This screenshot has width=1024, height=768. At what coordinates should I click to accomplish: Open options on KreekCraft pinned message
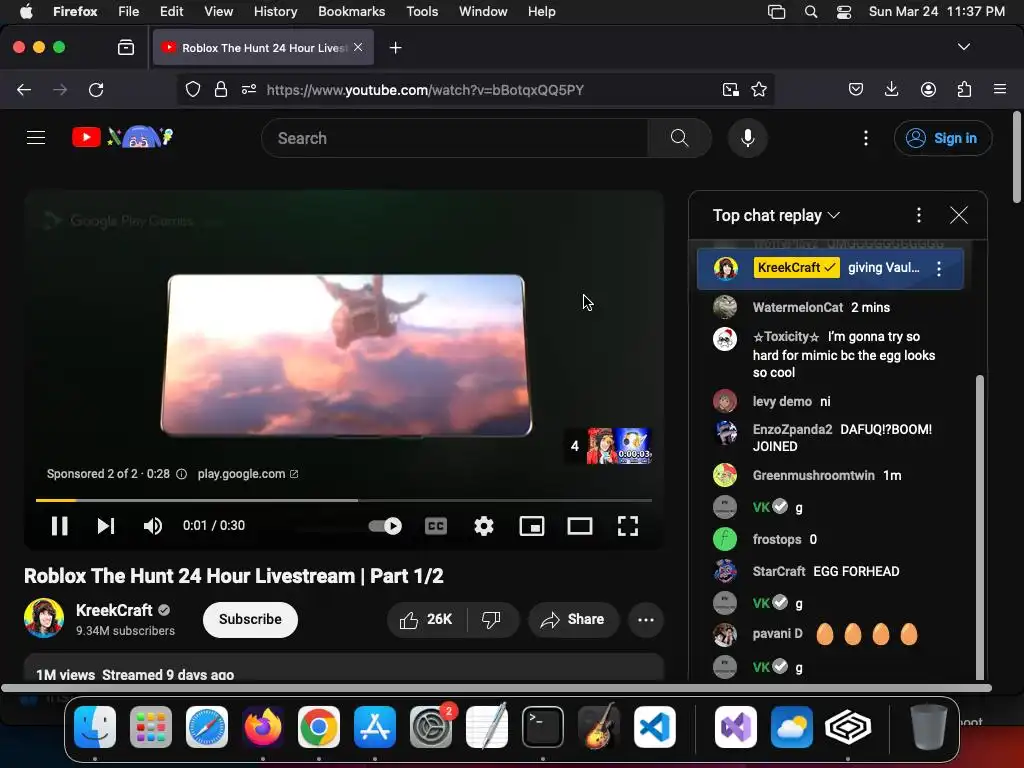(939, 268)
